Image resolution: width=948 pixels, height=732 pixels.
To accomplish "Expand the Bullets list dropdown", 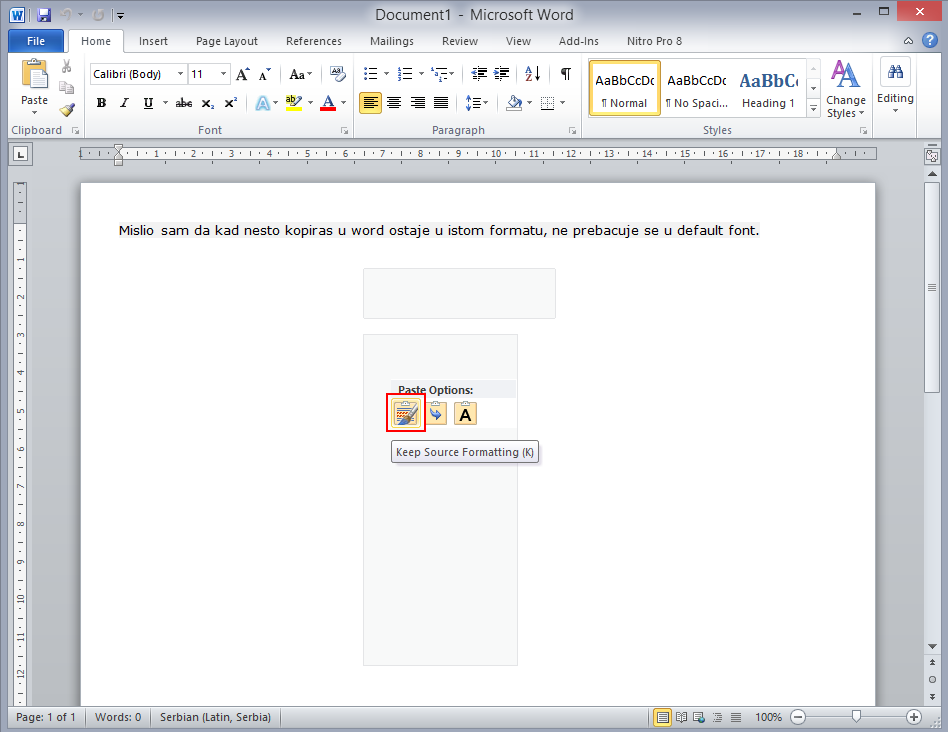I will 386,74.
